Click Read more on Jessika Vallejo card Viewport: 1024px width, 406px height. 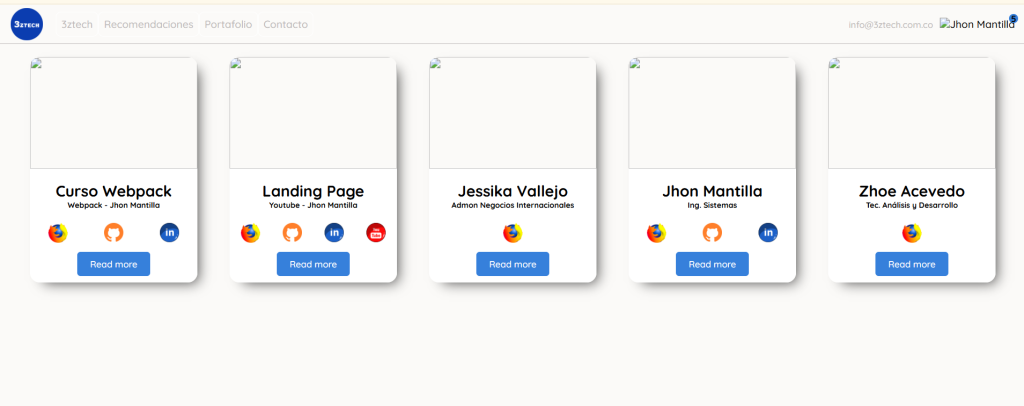[513, 264]
